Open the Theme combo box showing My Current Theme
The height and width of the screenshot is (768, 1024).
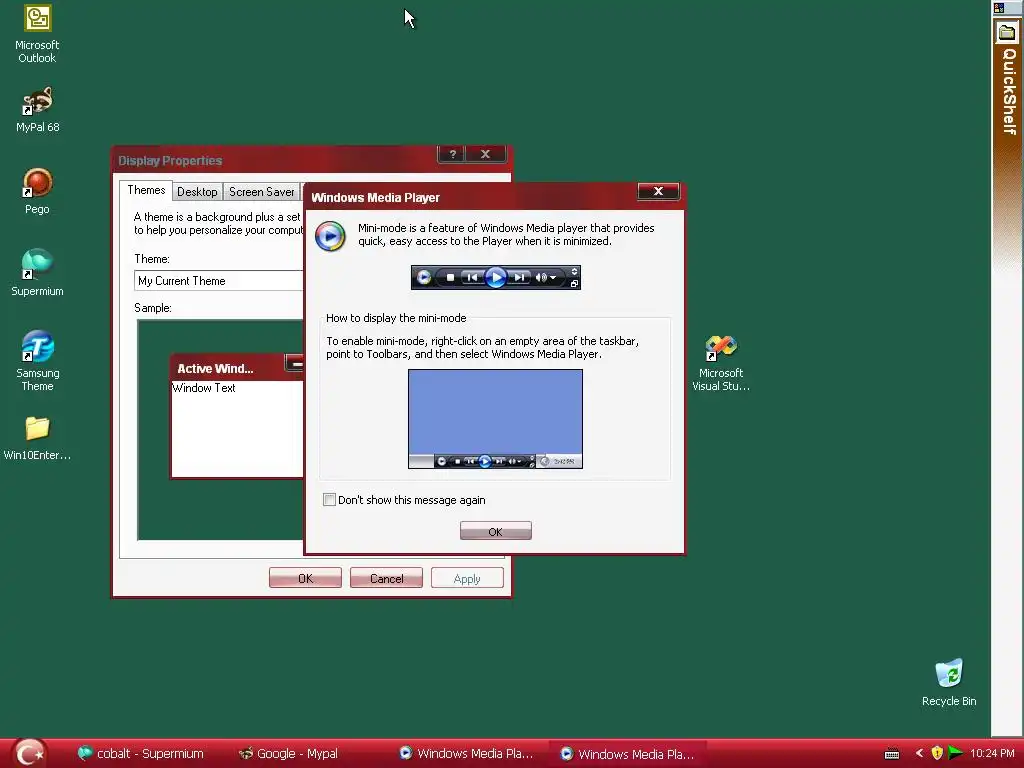218,281
